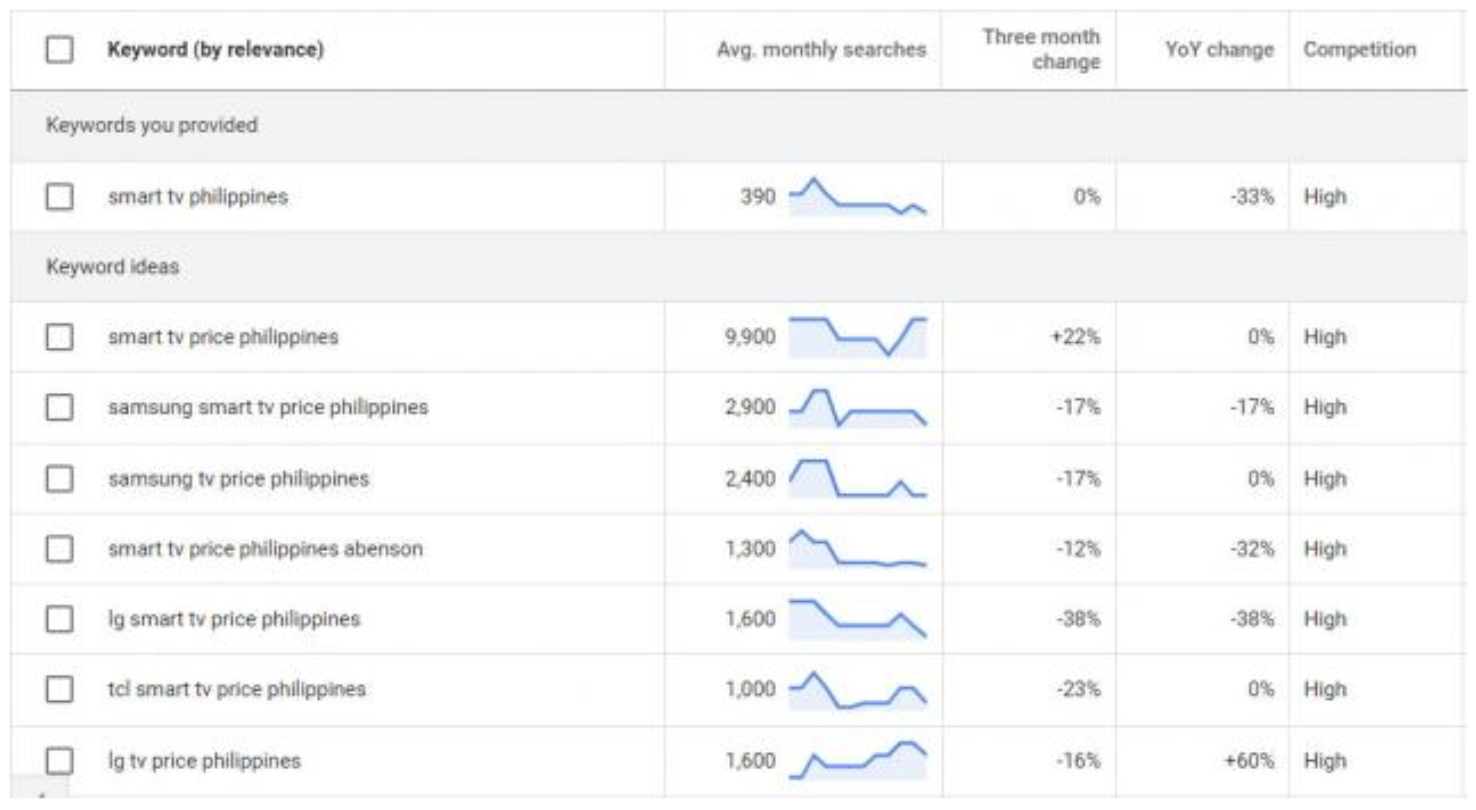Click the Three month change column header
This screenshot has height=810, width=1476.
point(1040,50)
